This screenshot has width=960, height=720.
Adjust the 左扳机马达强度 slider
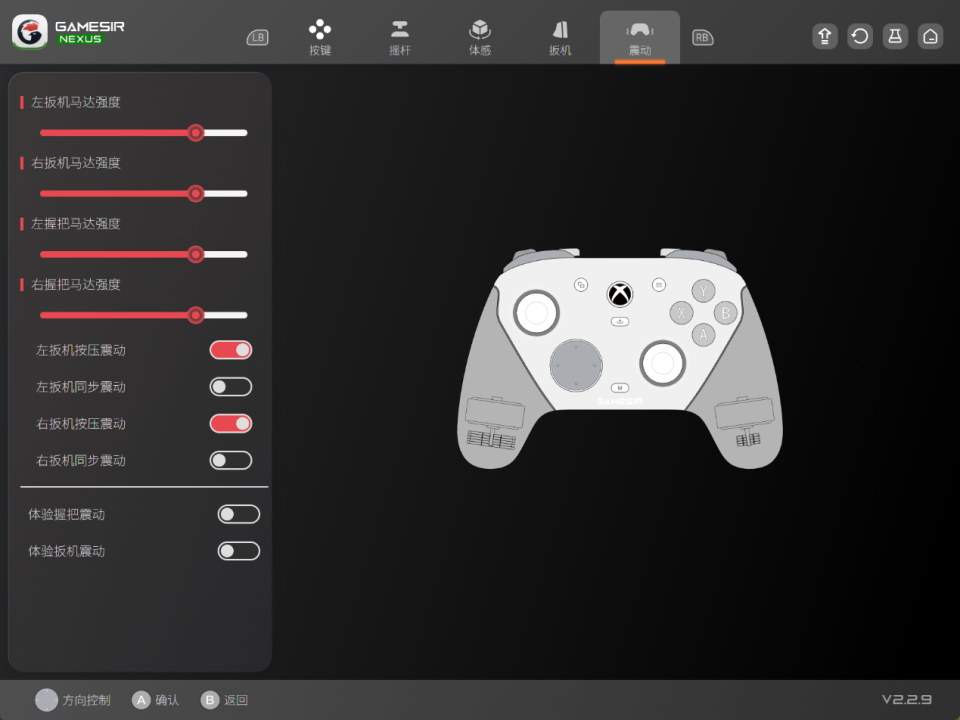(x=144, y=133)
